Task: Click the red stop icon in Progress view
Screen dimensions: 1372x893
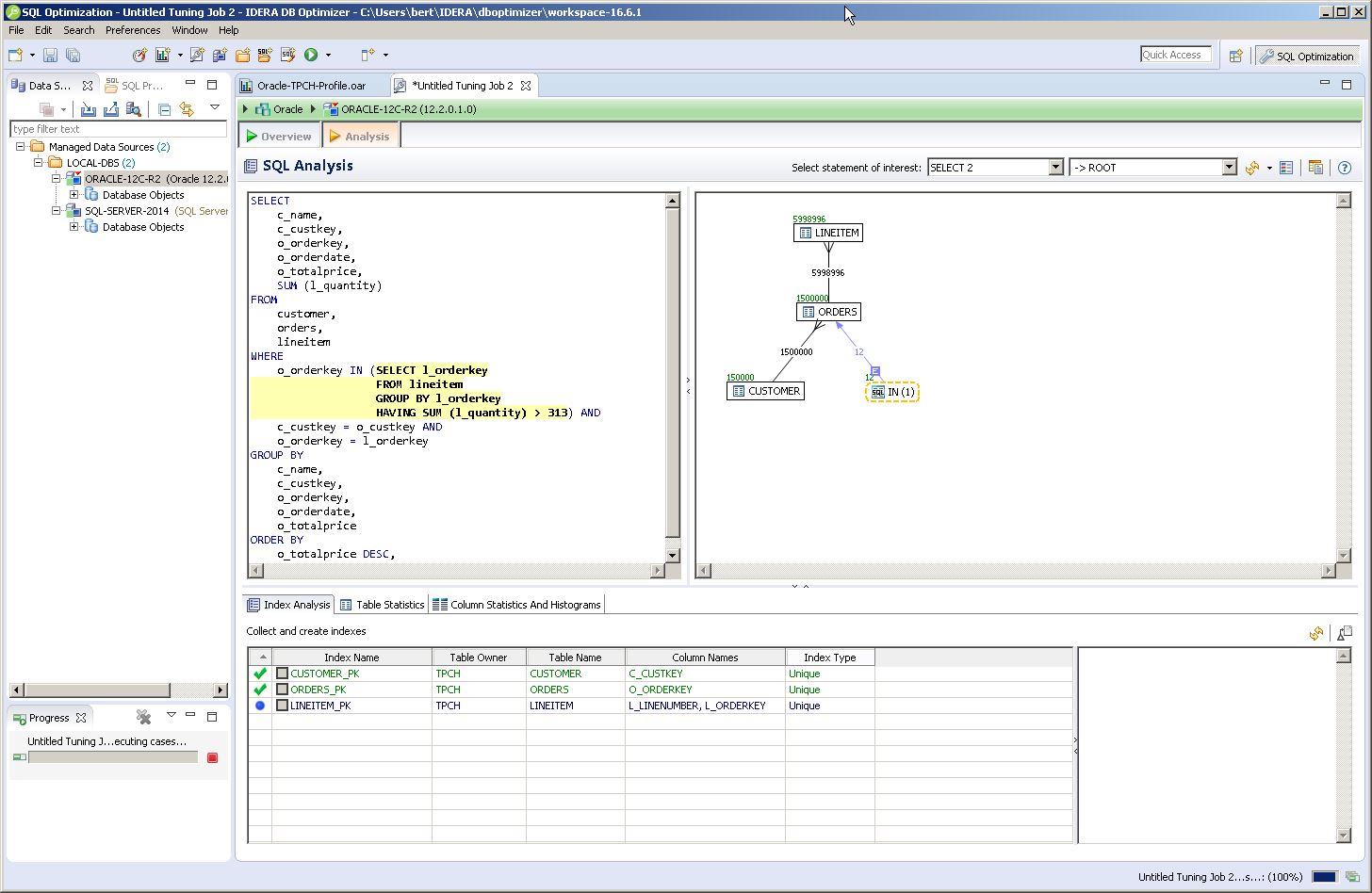Action: (x=212, y=757)
